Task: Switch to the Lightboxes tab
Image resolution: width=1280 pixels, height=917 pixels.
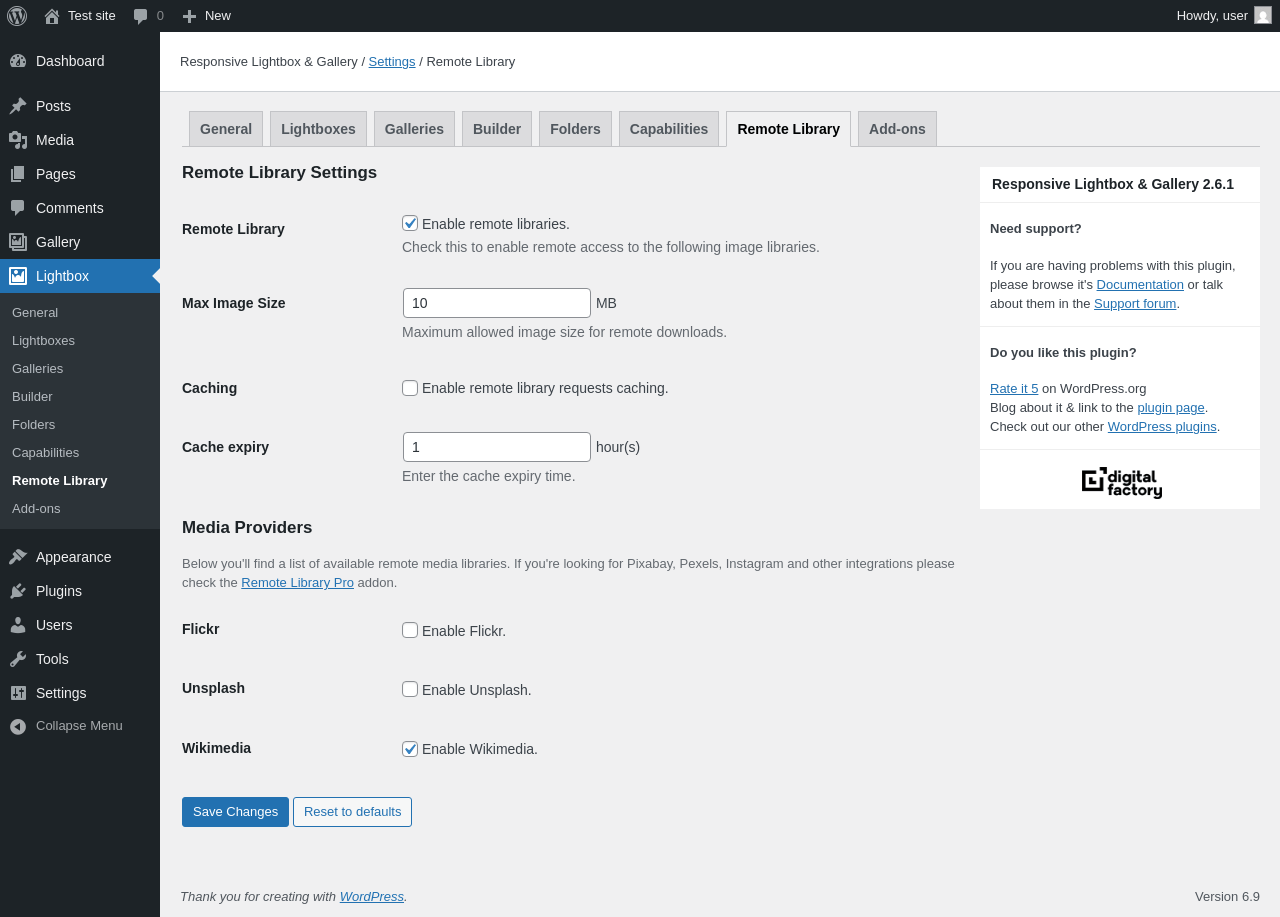Action: coord(318,129)
